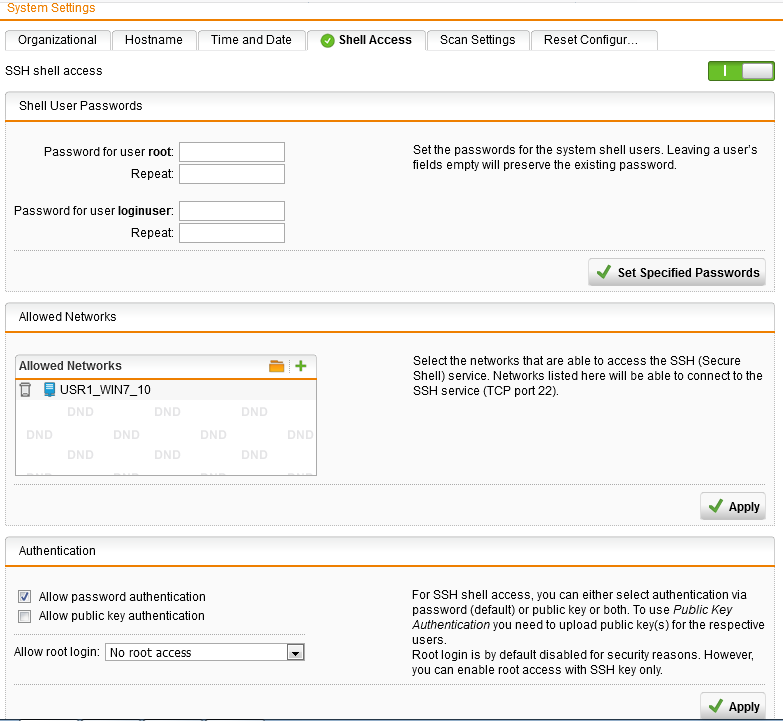The image size is (783, 721).
Task: Click the green plus icon to add network
Action: pos(301,367)
